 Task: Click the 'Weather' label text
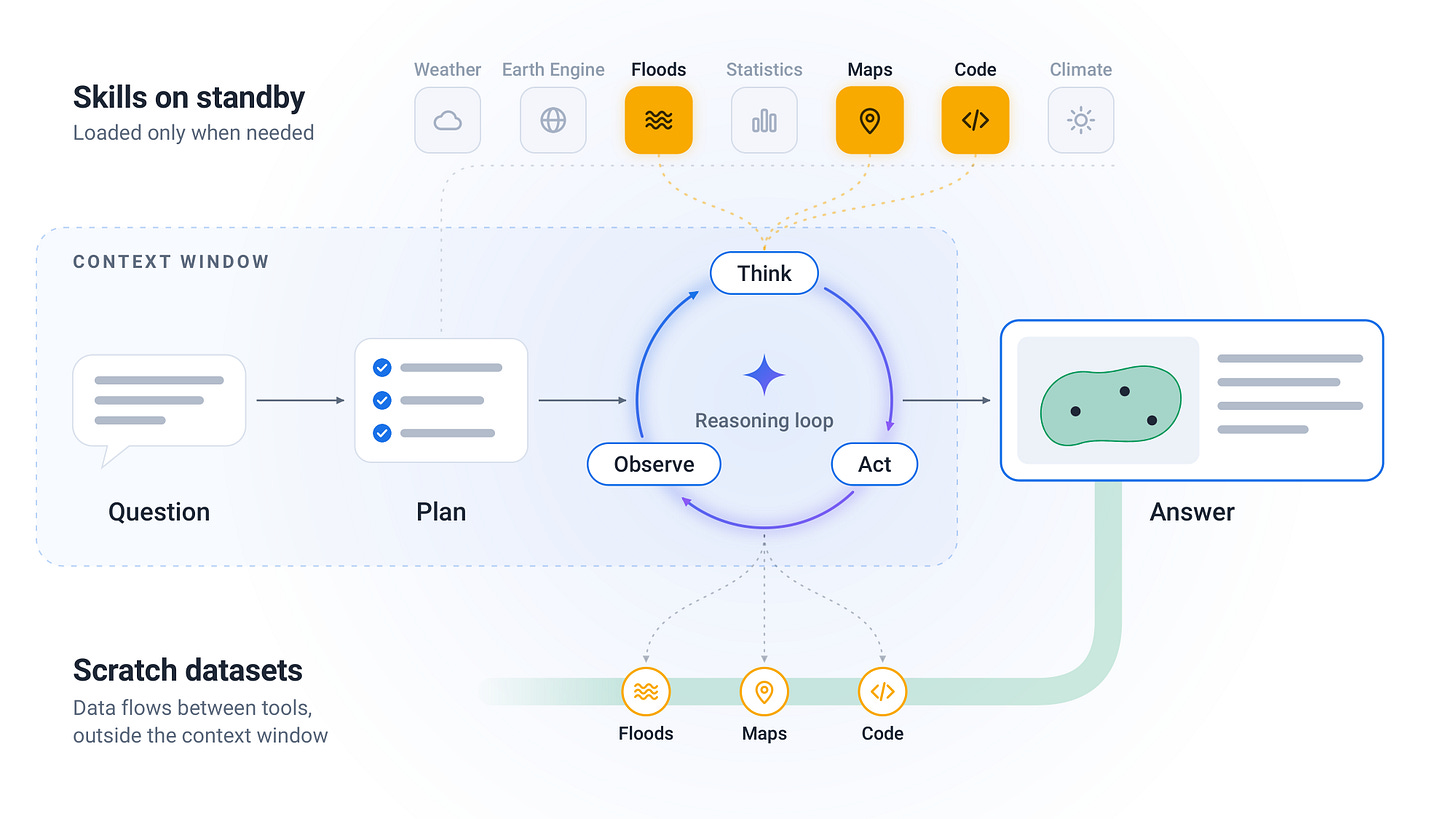pyautogui.click(x=447, y=69)
